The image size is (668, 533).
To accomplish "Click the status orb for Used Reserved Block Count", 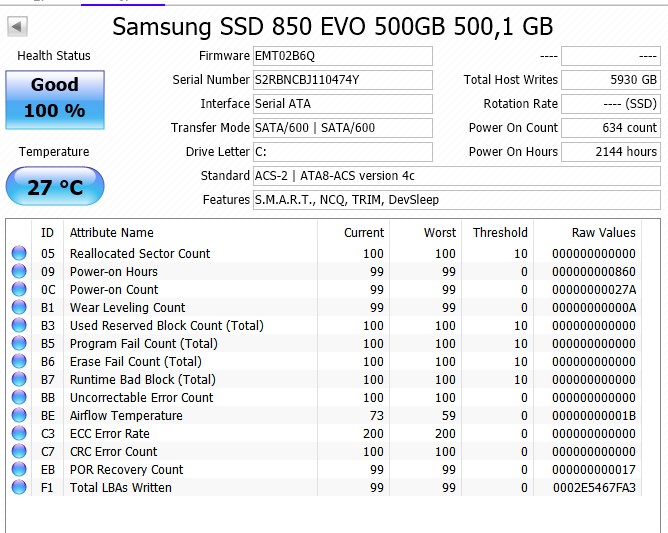I will (19, 325).
